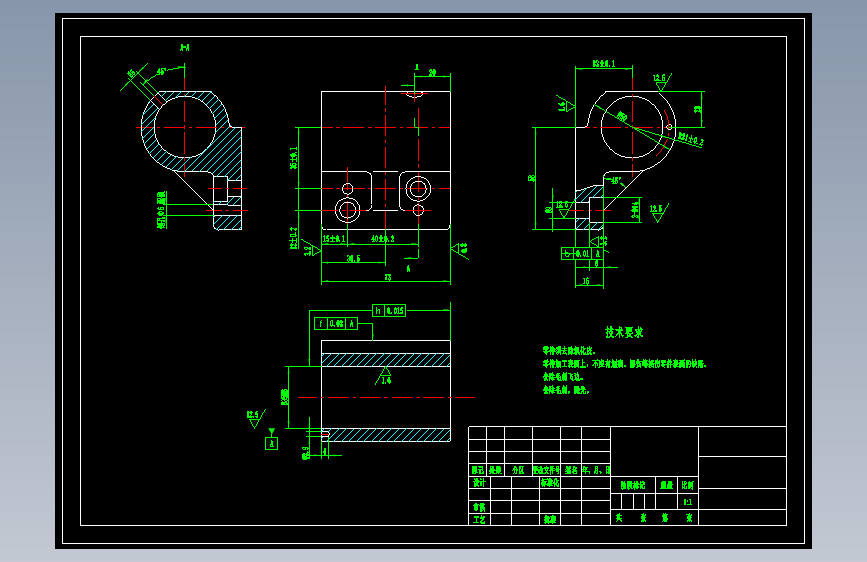Click the 共 张 第 张 sheet count row
The image size is (867, 562).
click(655, 518)
